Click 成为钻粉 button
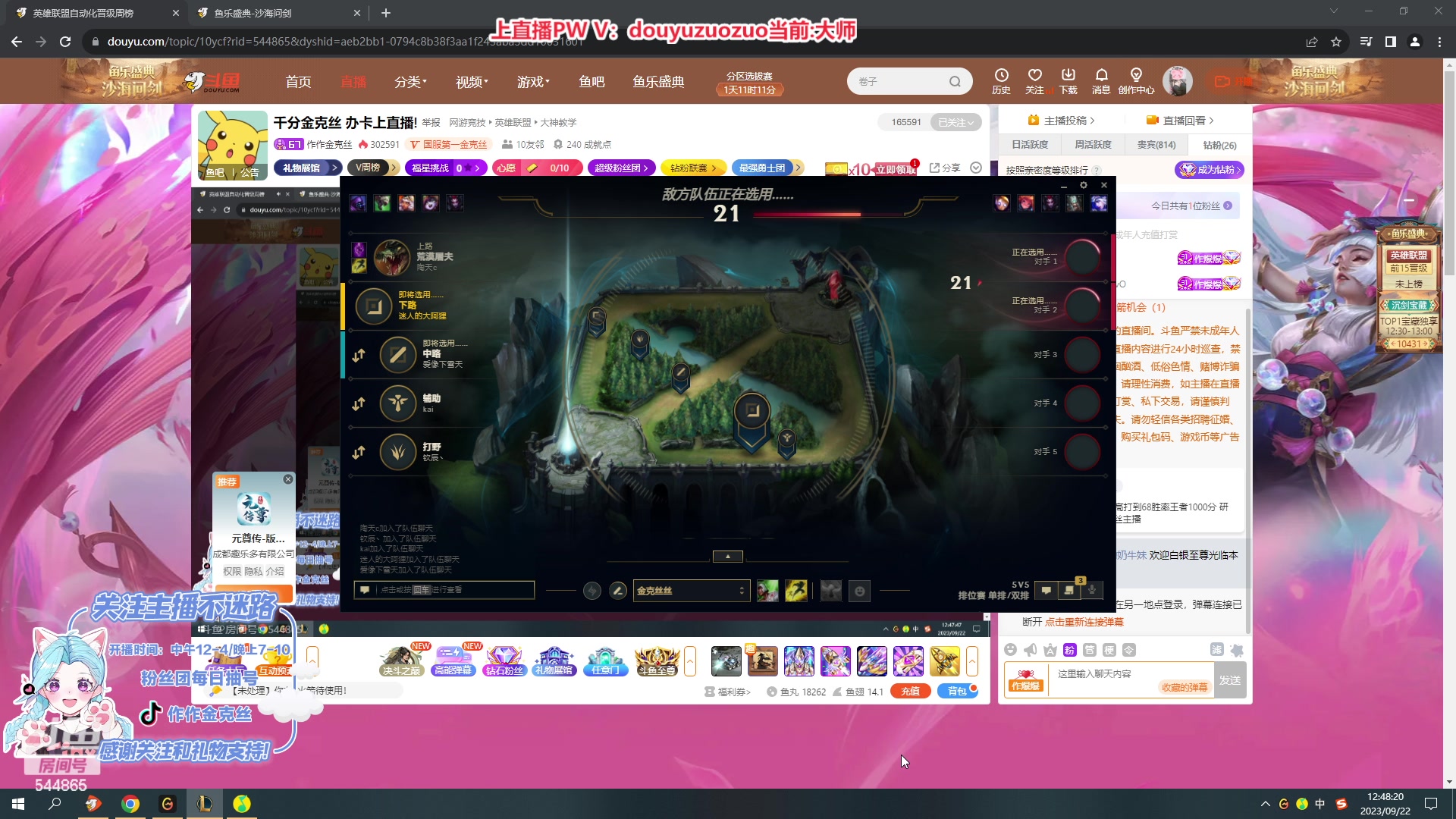1456x819 pixels. coord(1210,170)
